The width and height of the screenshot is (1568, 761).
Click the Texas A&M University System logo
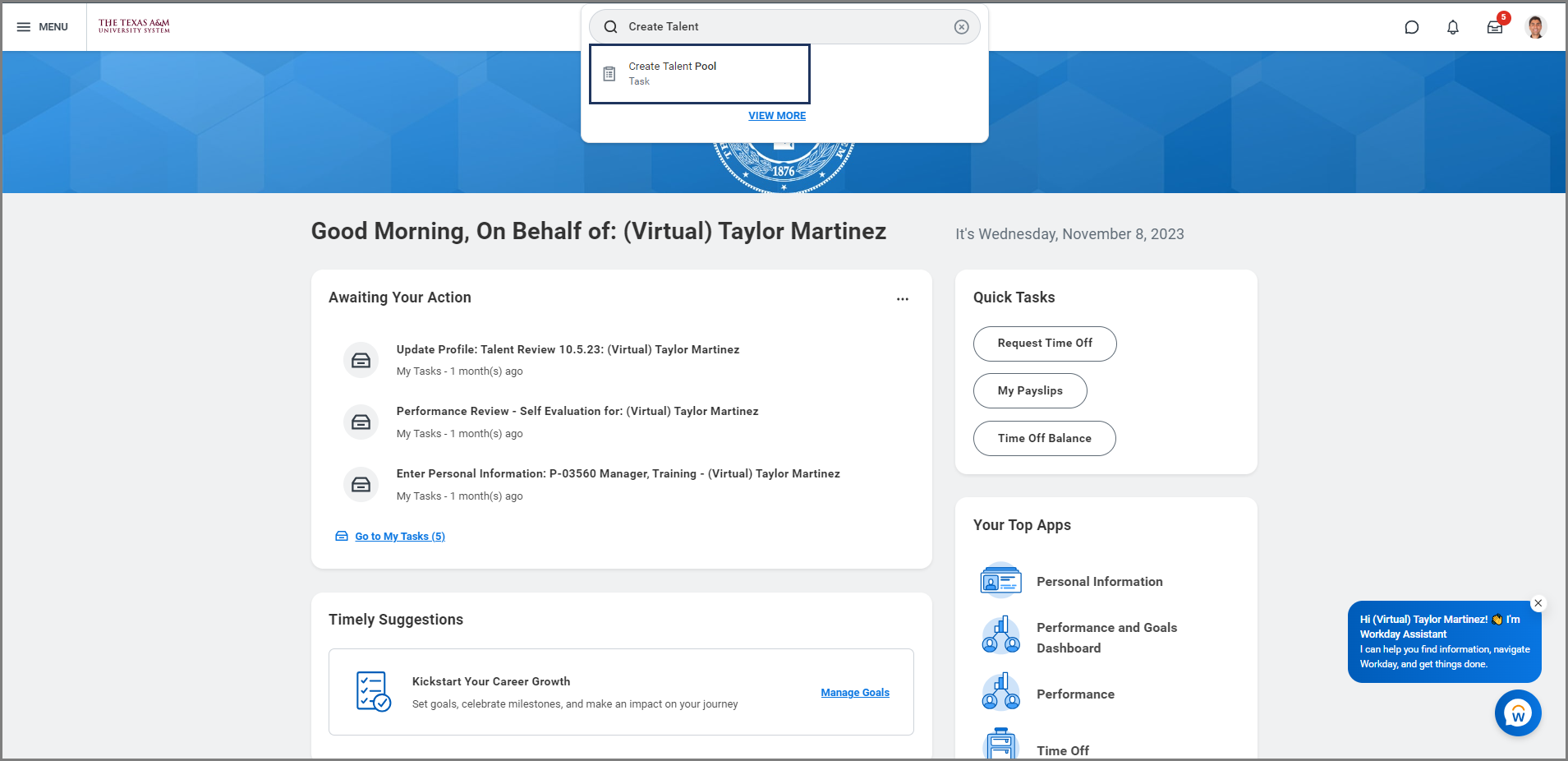point(134,26)
